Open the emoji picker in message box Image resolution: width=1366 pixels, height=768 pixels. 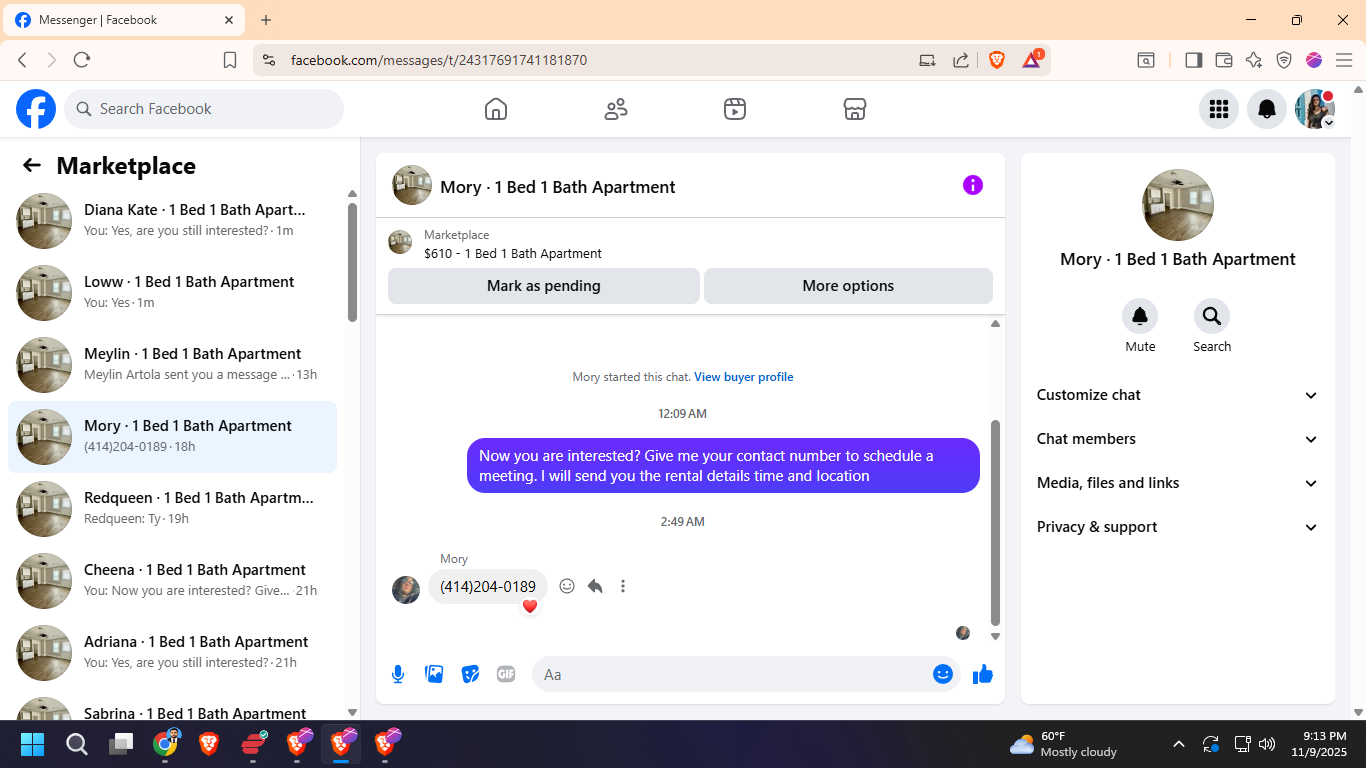943,674
